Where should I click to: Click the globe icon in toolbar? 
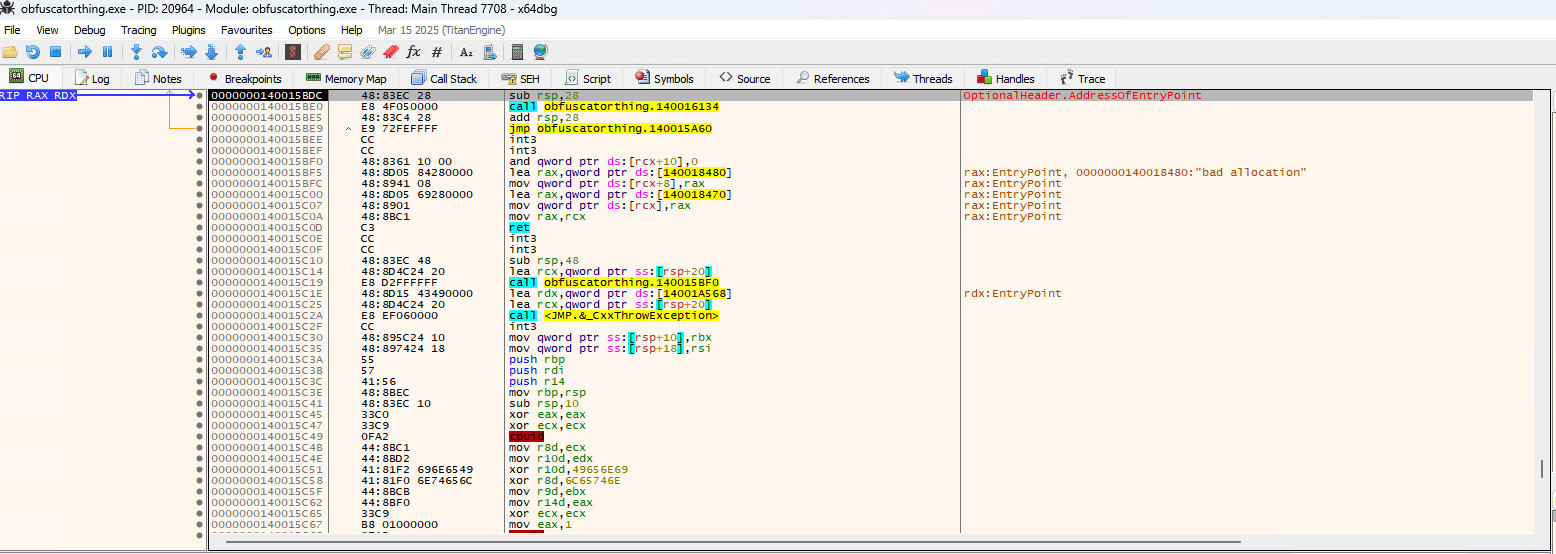click(x=541, y=51)
